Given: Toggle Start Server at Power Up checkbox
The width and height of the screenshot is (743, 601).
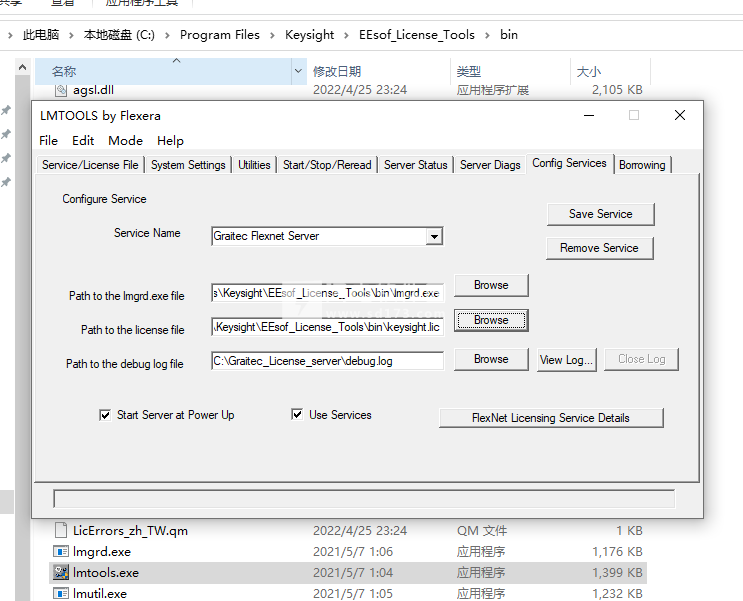Looking at the screenshot, I should pyautogui.click(x=105, y=415).
